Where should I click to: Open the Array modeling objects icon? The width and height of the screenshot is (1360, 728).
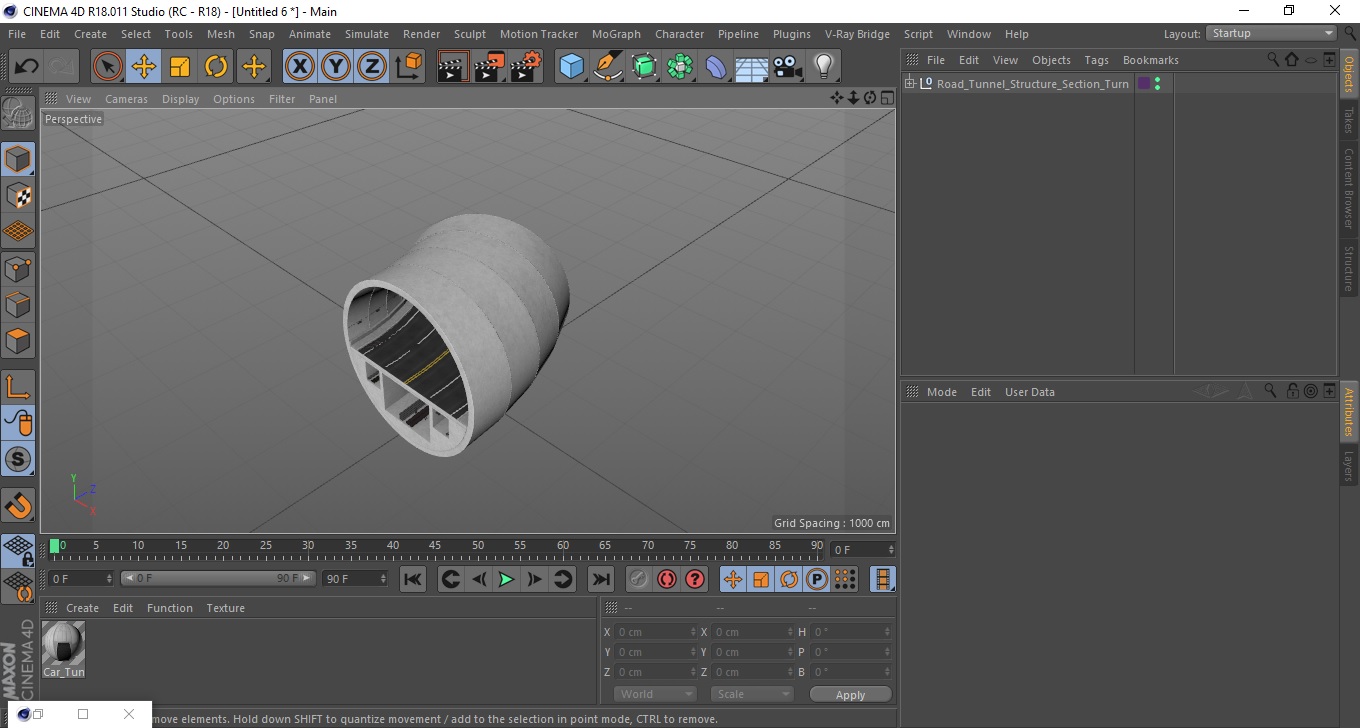pyautogui.click(x=680, y=67)
